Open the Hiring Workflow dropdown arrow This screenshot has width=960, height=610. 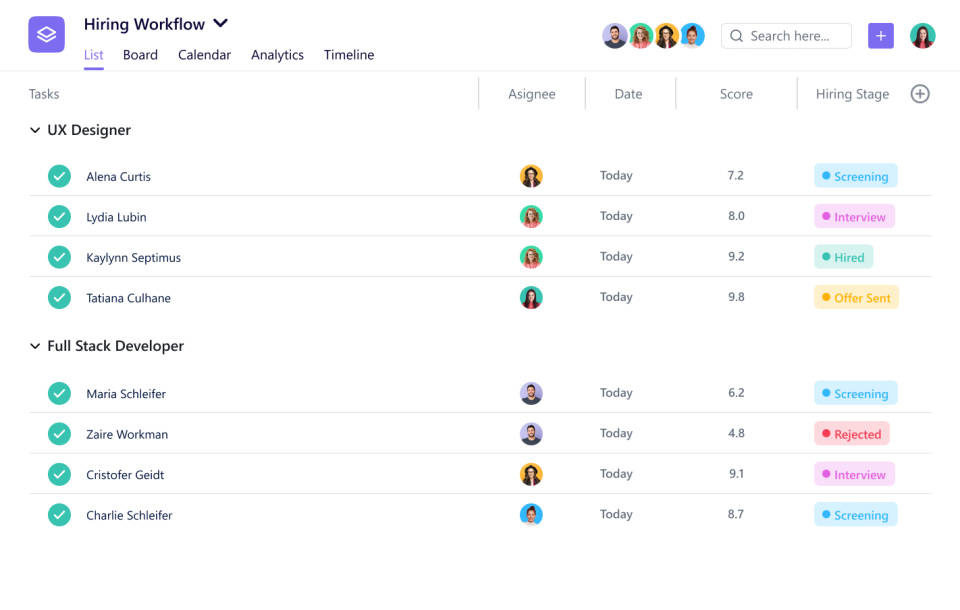pos(221,23)
